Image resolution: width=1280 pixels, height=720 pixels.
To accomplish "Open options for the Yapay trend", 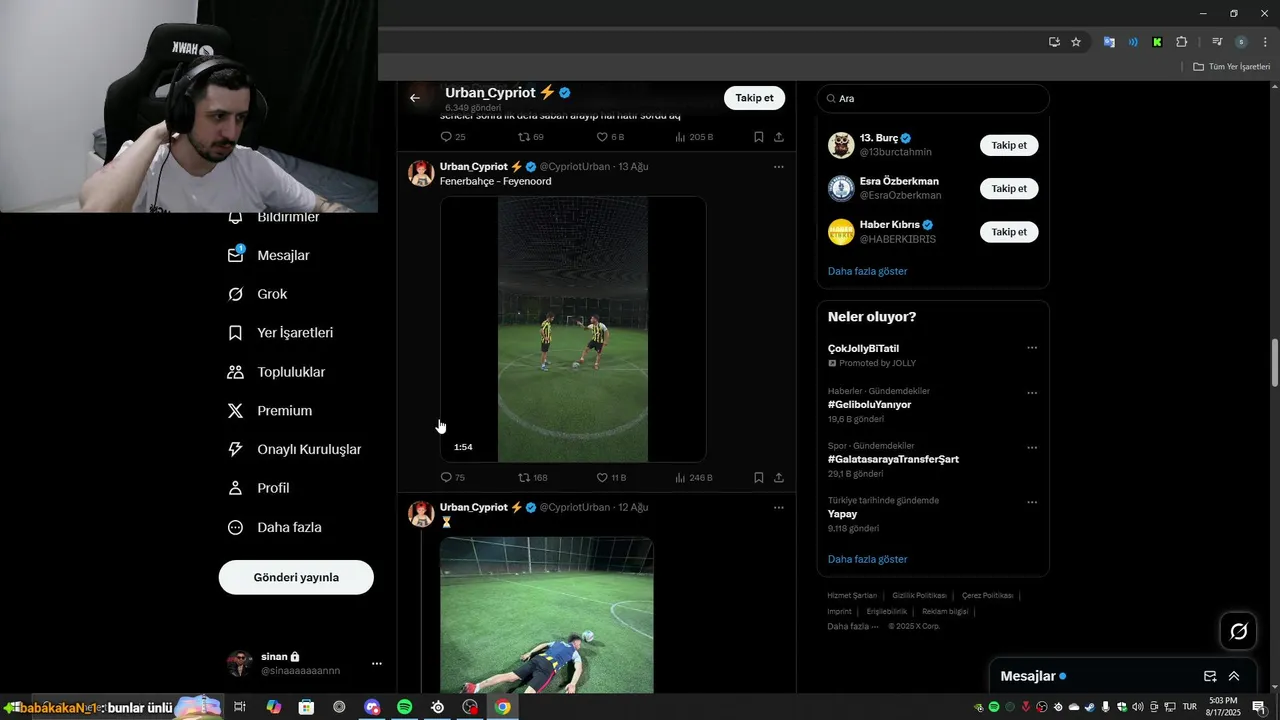I will point(1032,502).
